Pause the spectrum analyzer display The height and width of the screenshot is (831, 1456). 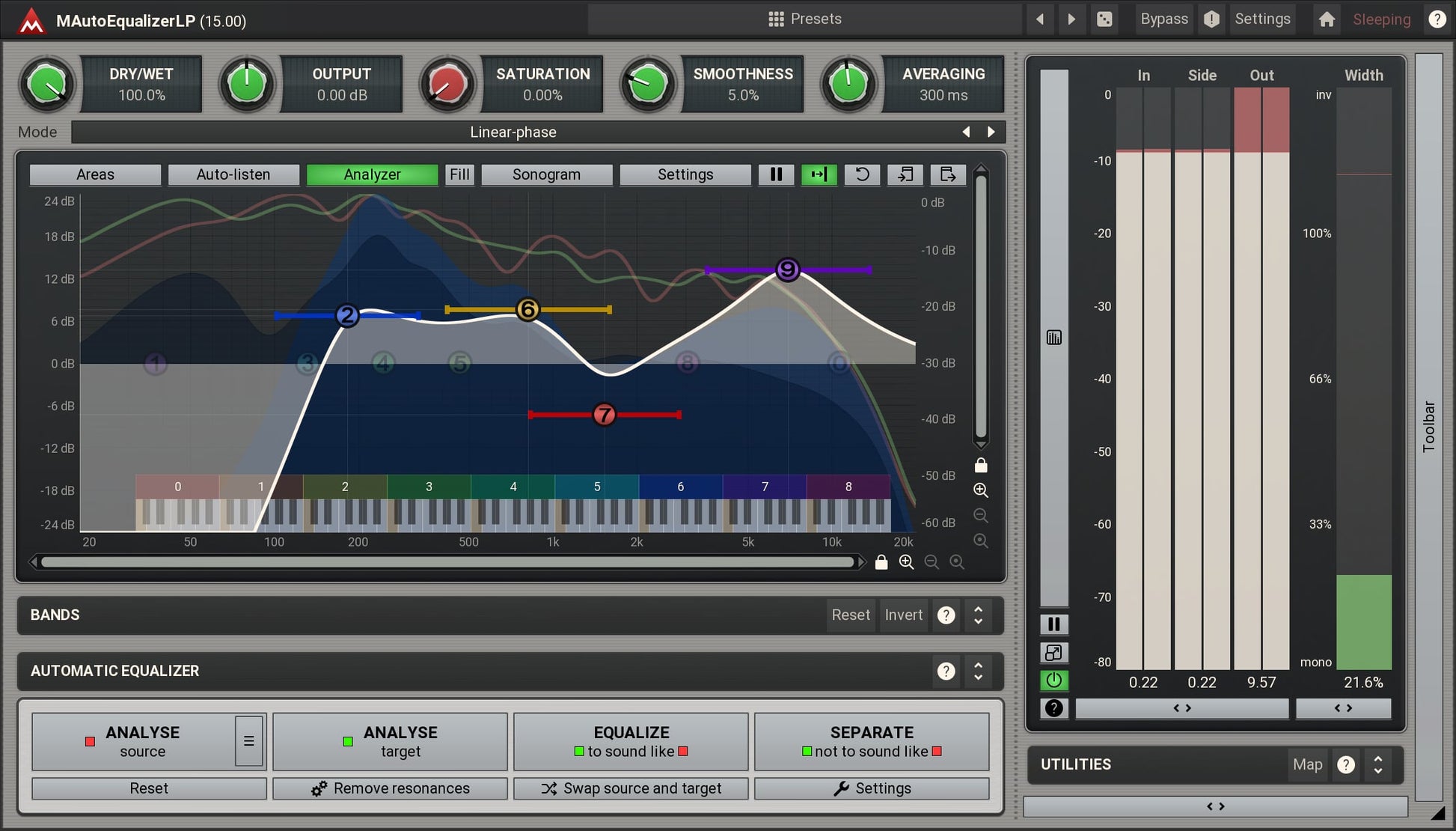tap(776, 174)
